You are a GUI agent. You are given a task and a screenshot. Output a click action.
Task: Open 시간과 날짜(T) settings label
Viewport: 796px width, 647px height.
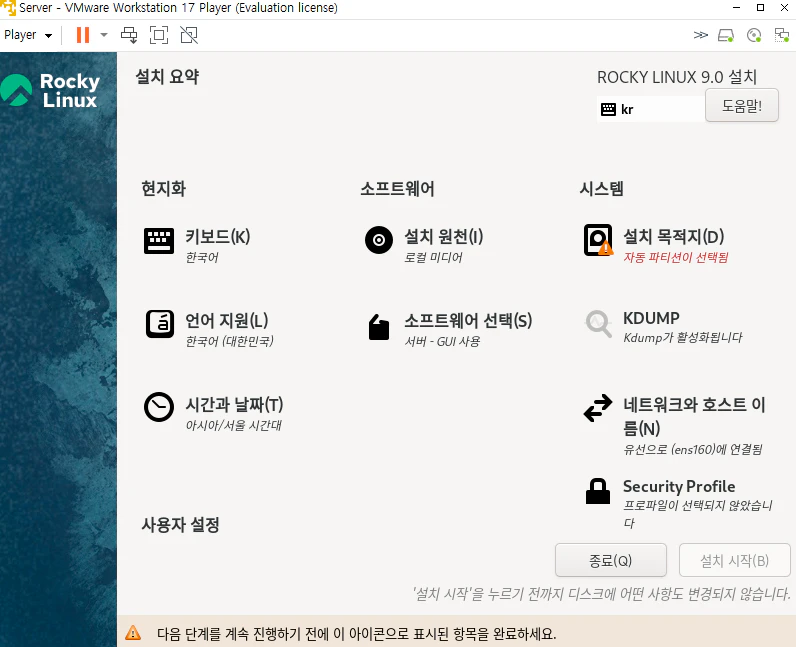[234, 405]
